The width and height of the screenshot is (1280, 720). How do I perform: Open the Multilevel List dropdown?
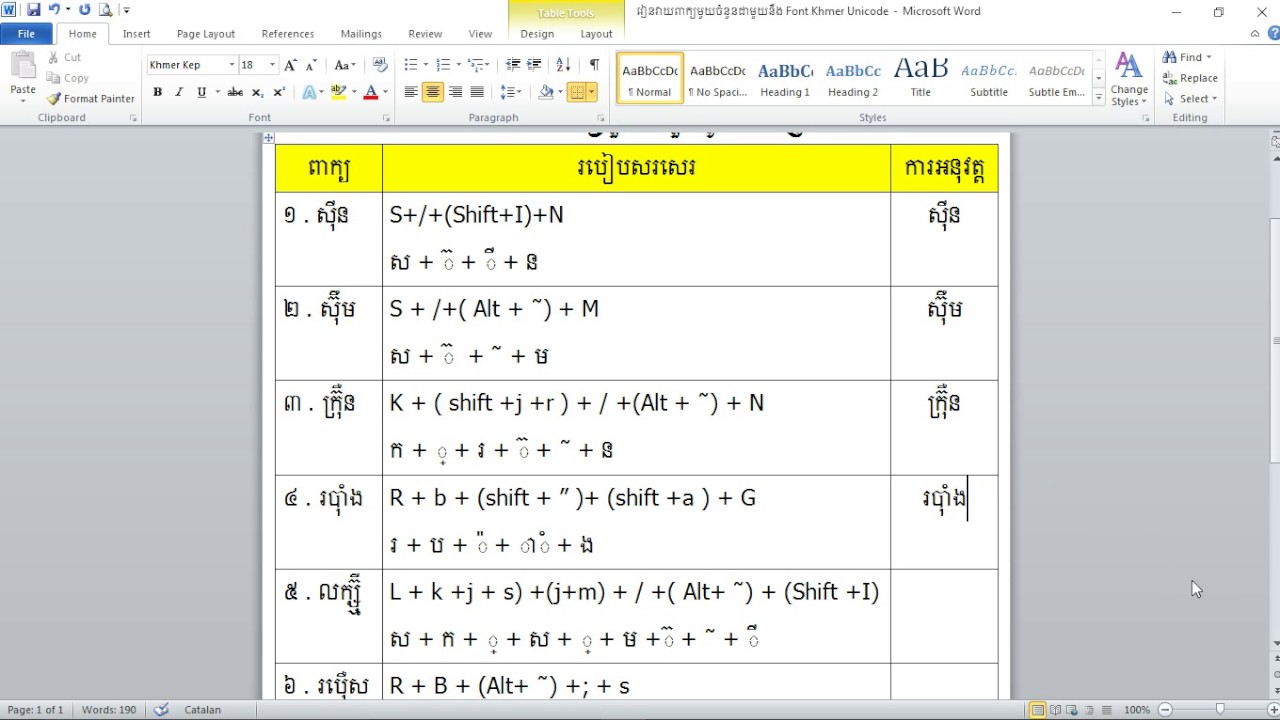pos(478,65)
